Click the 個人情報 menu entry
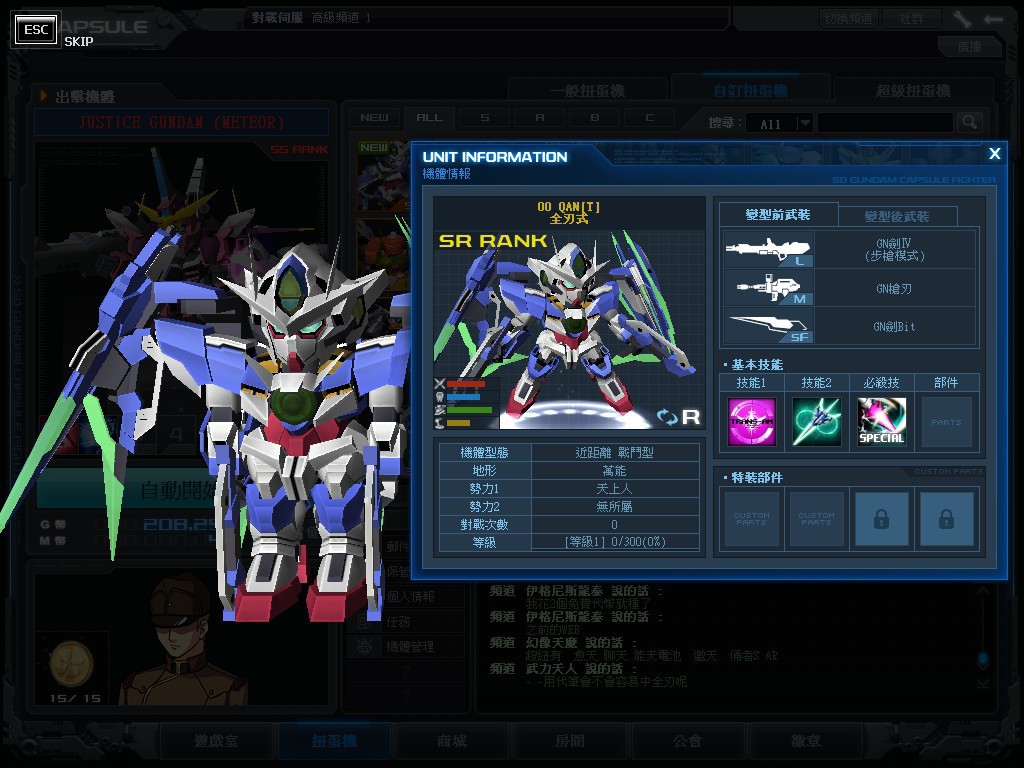The image size is (1024, 768). [x=410, y=596]
